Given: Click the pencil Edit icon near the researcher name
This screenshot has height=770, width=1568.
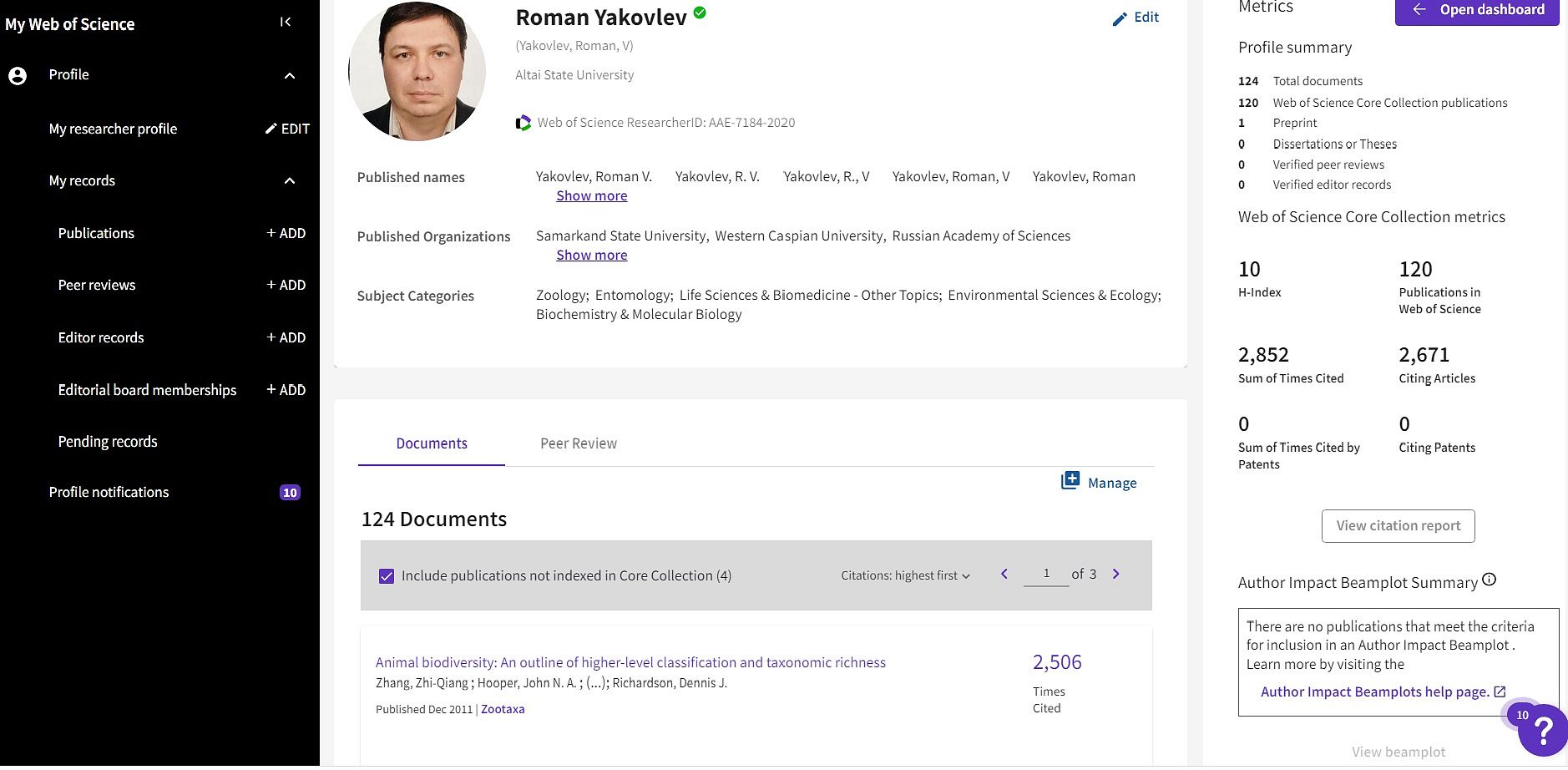Looking at the screenshot, I should [x=1120, y=18].
